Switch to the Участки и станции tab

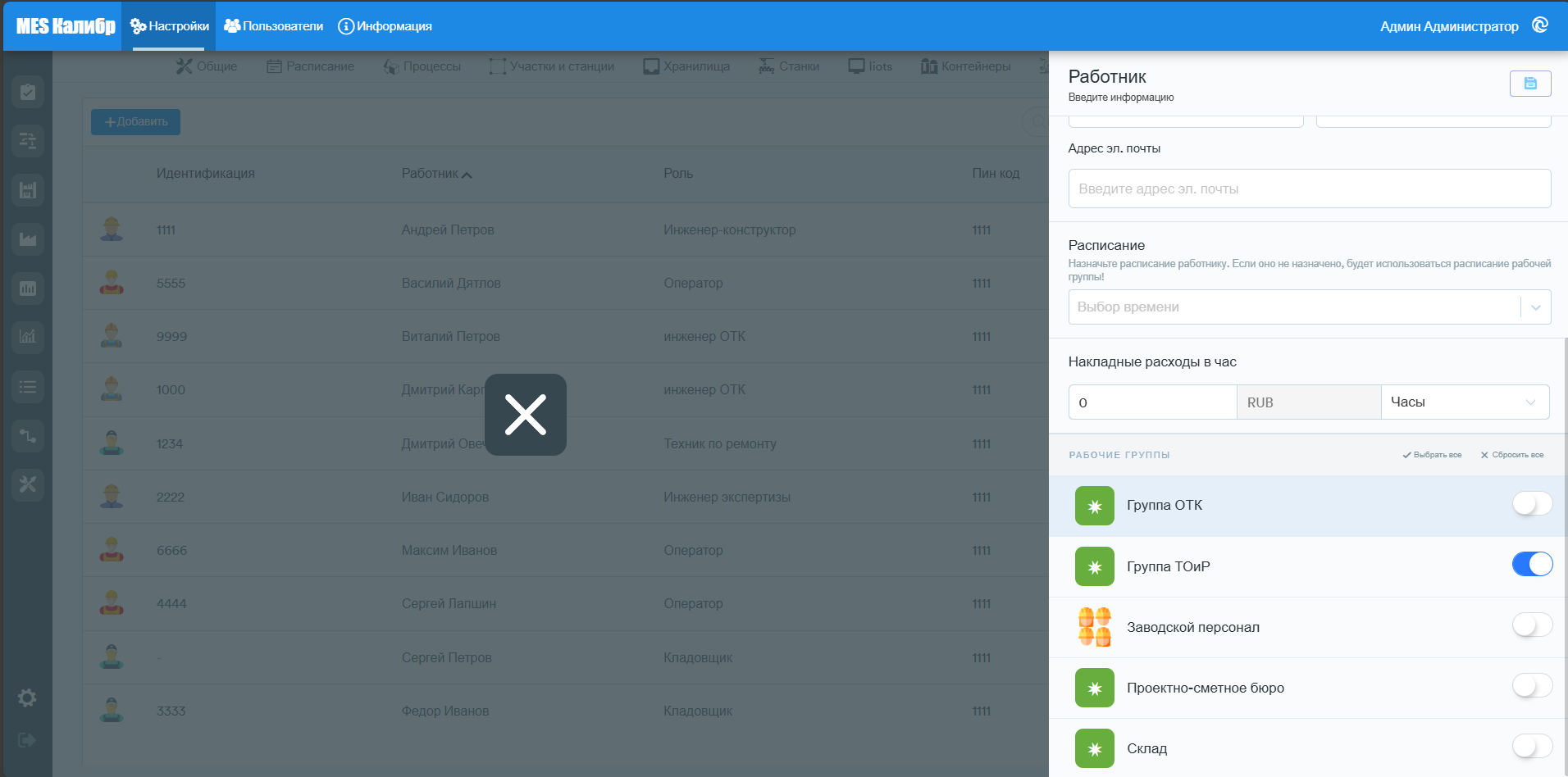(552, 66)
